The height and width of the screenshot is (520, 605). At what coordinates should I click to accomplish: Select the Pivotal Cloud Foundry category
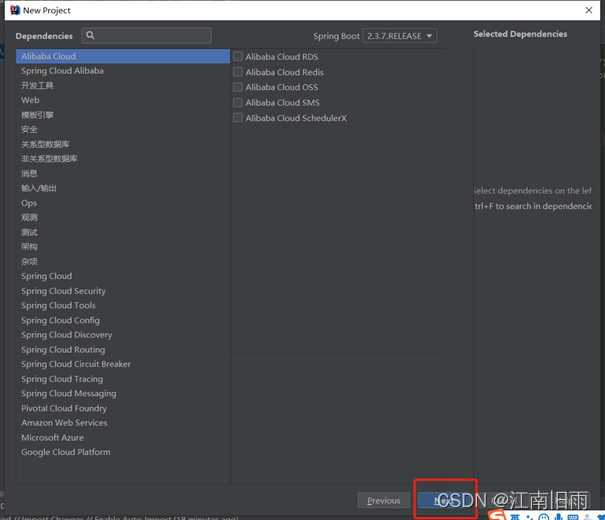pyautogui.click(x=123, y=408)
